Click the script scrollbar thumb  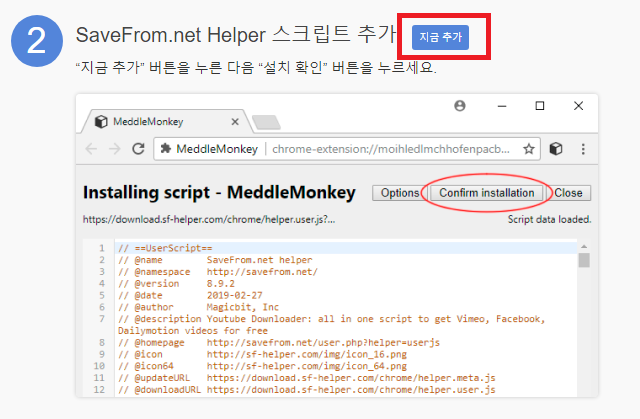click(584, 260)
